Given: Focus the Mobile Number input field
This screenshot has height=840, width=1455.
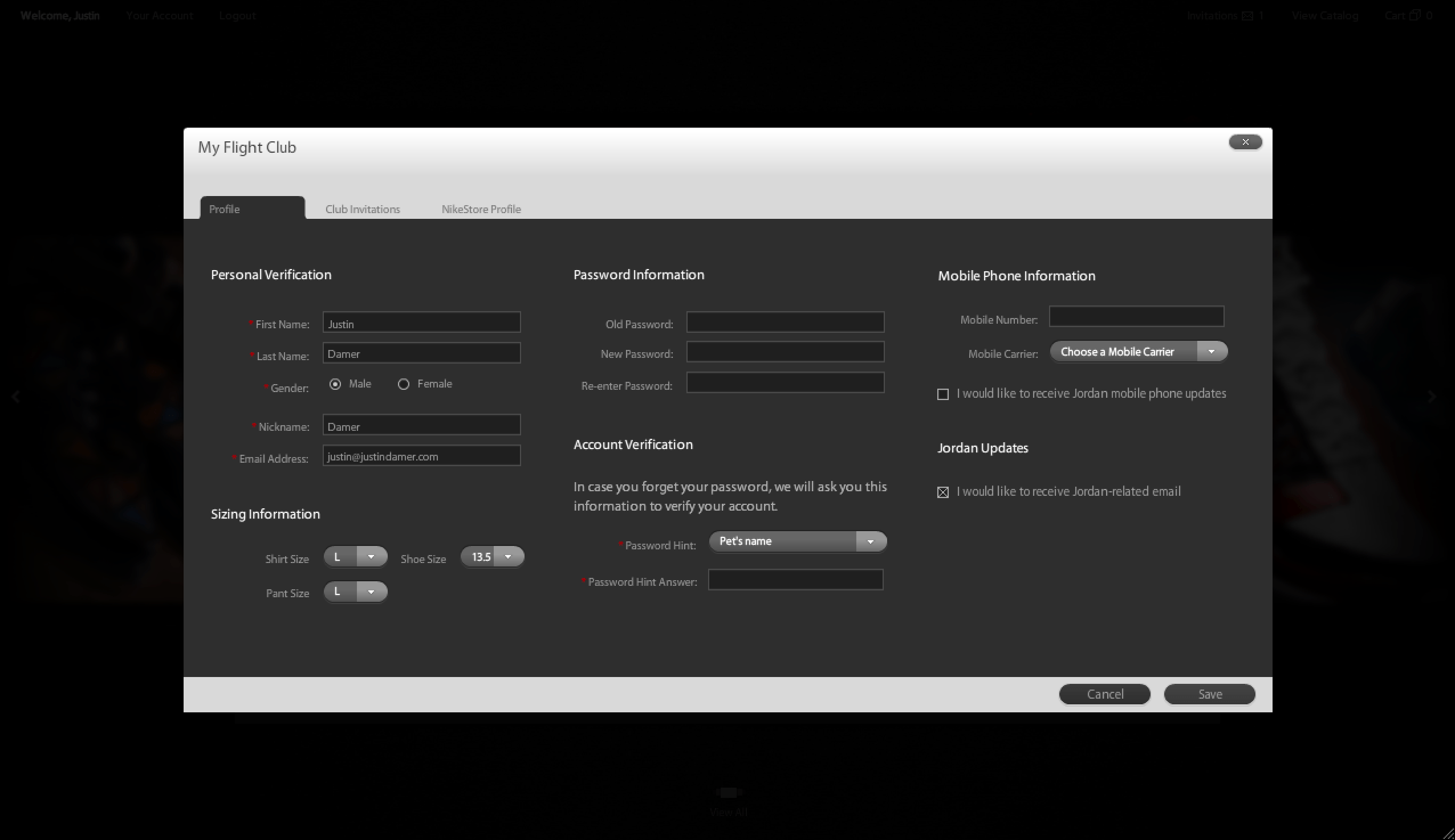Looking at the screenshot, I should (1136, 317).
